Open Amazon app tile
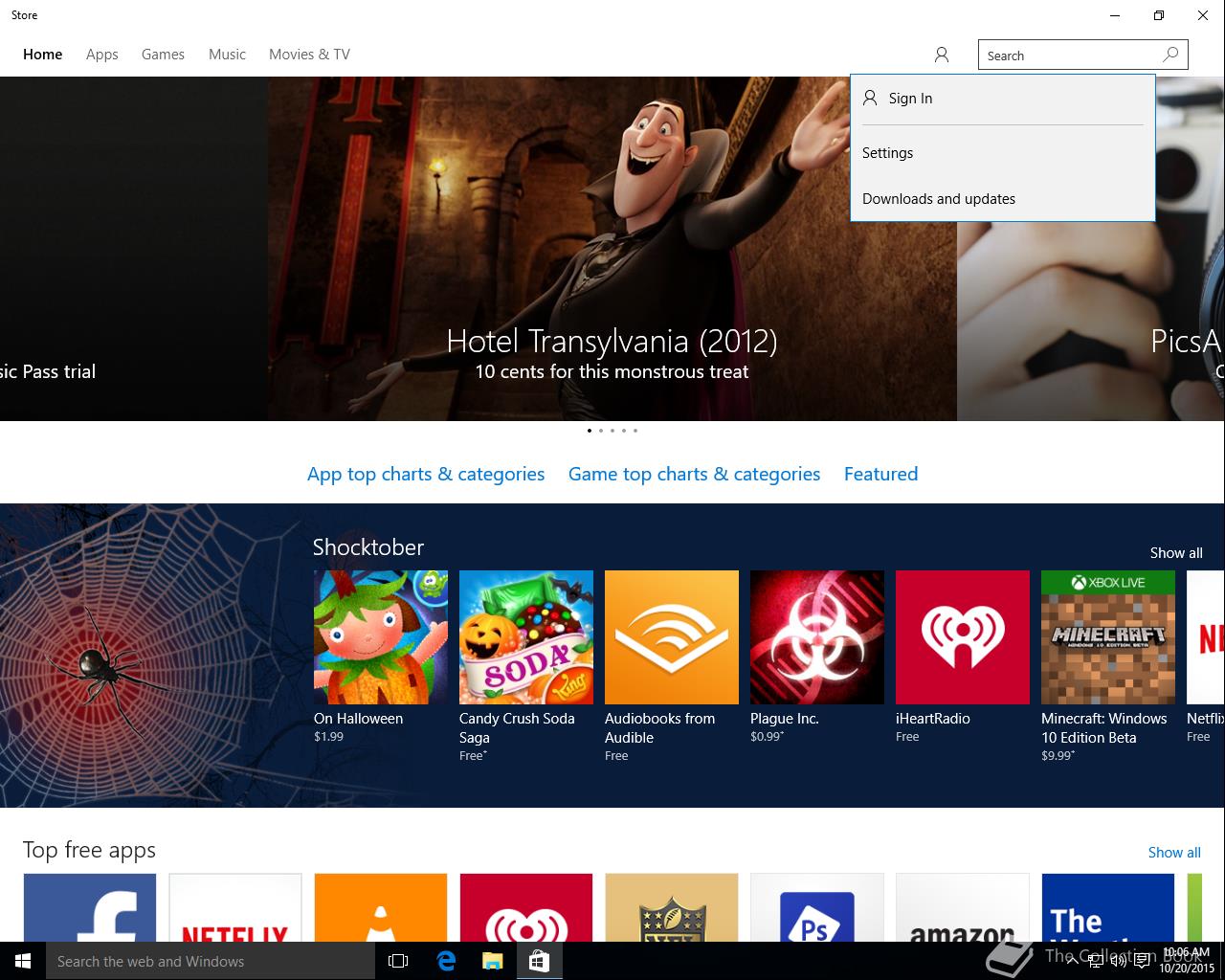 tap(963, 907)
